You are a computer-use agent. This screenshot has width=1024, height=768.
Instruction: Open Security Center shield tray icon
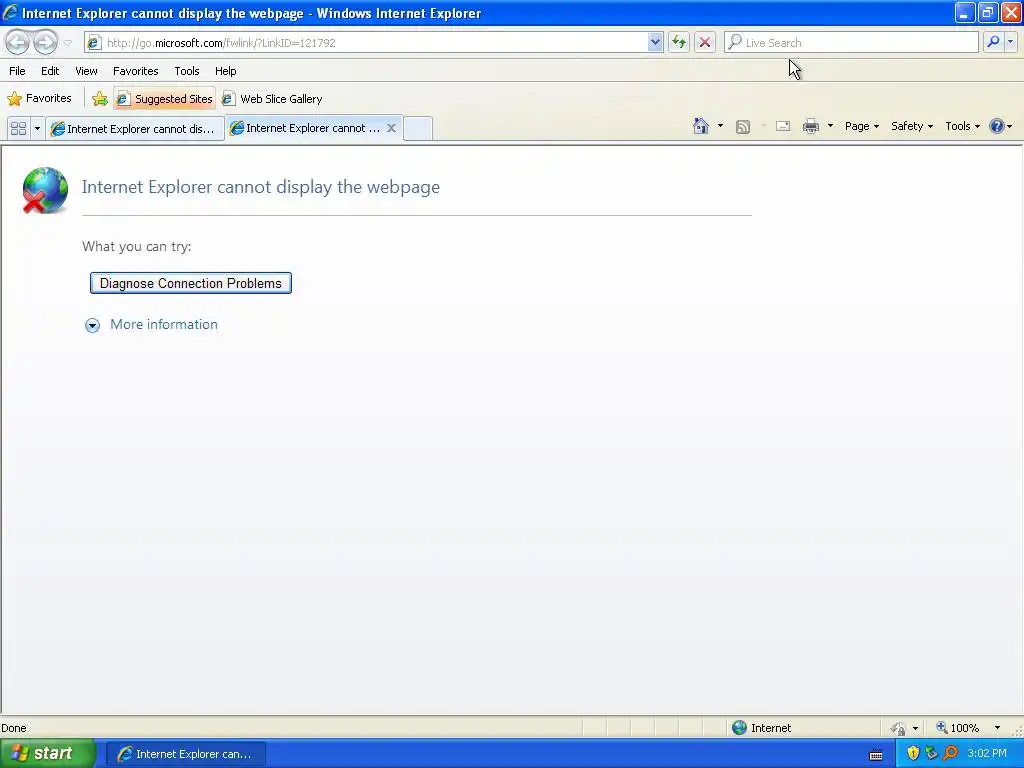tap(913, 754)
